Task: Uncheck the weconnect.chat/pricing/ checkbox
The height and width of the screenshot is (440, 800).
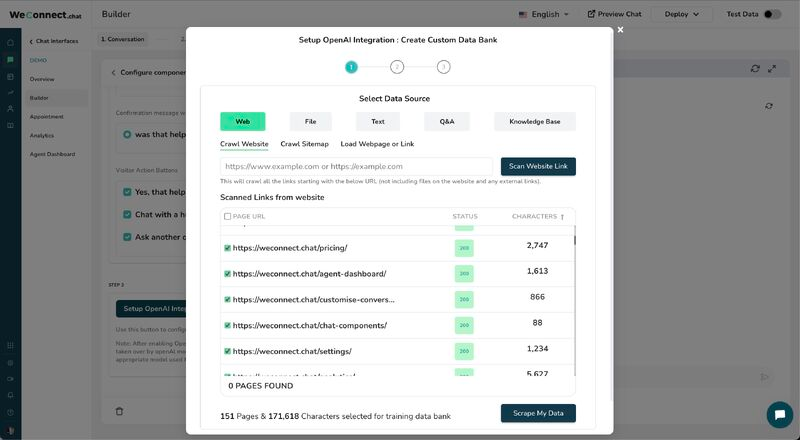Action: coord(228,248)
